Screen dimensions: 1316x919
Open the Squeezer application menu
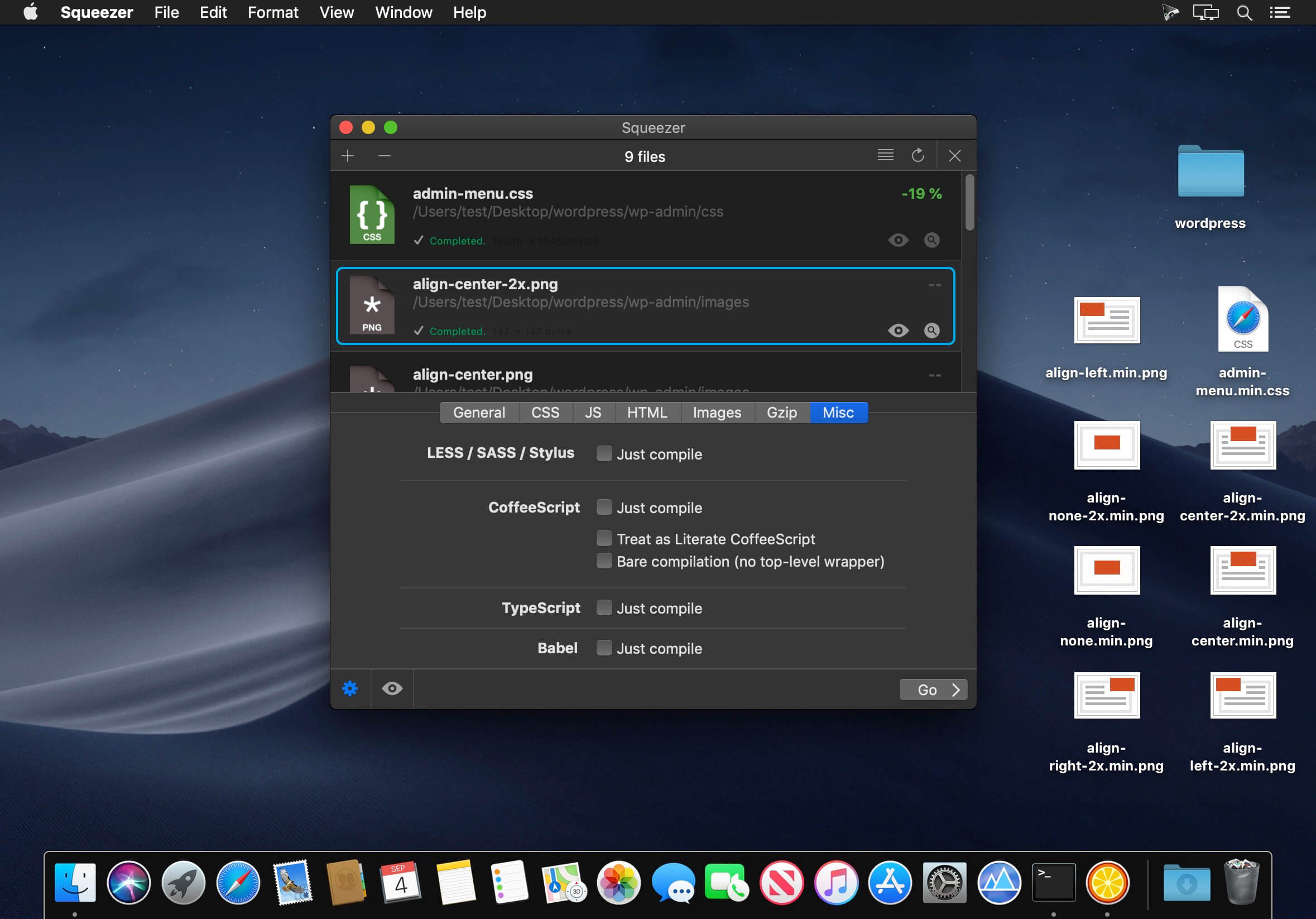(x=97, y=12)
